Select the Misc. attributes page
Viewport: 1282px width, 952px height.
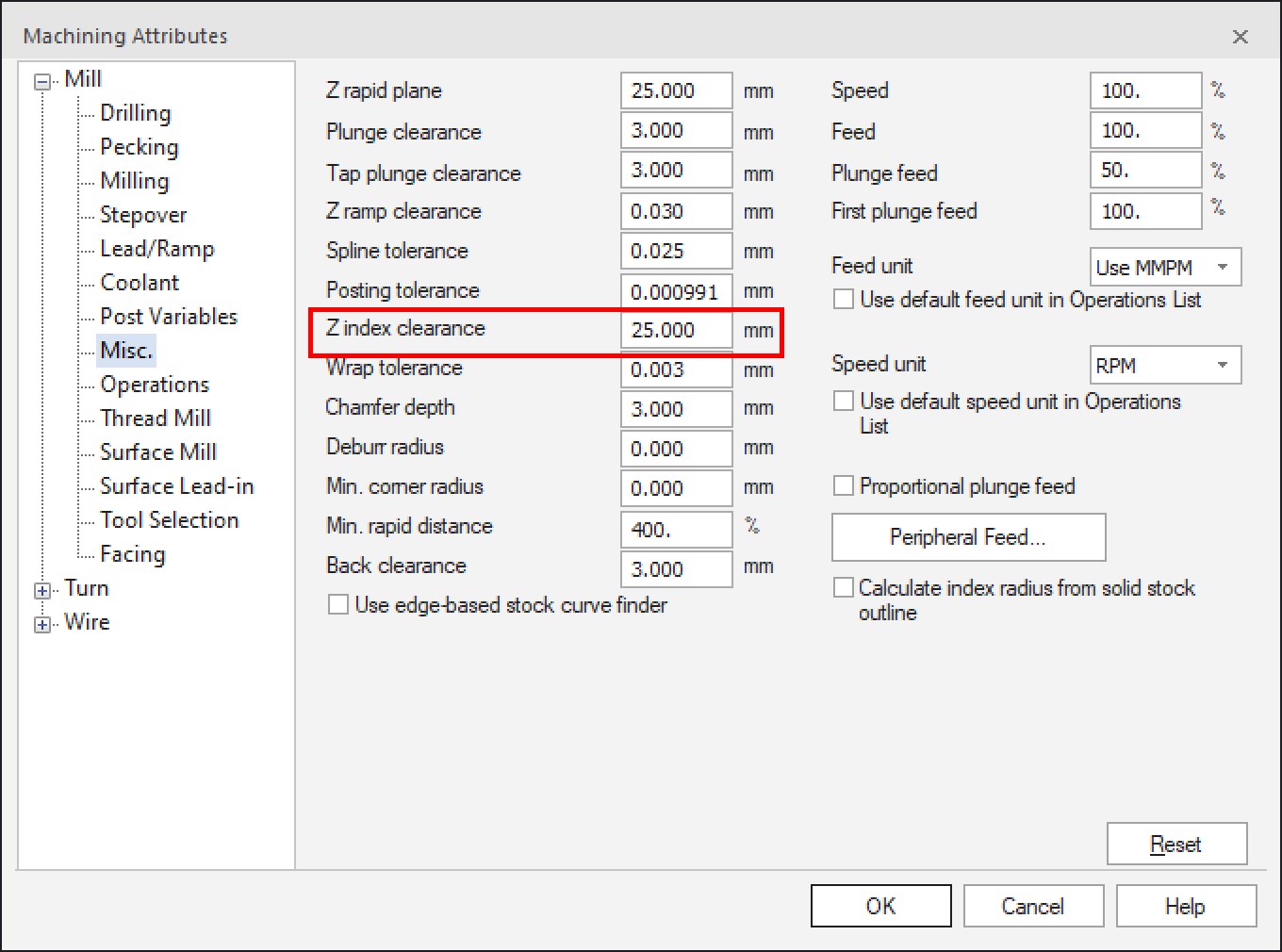tap(125, 350)
